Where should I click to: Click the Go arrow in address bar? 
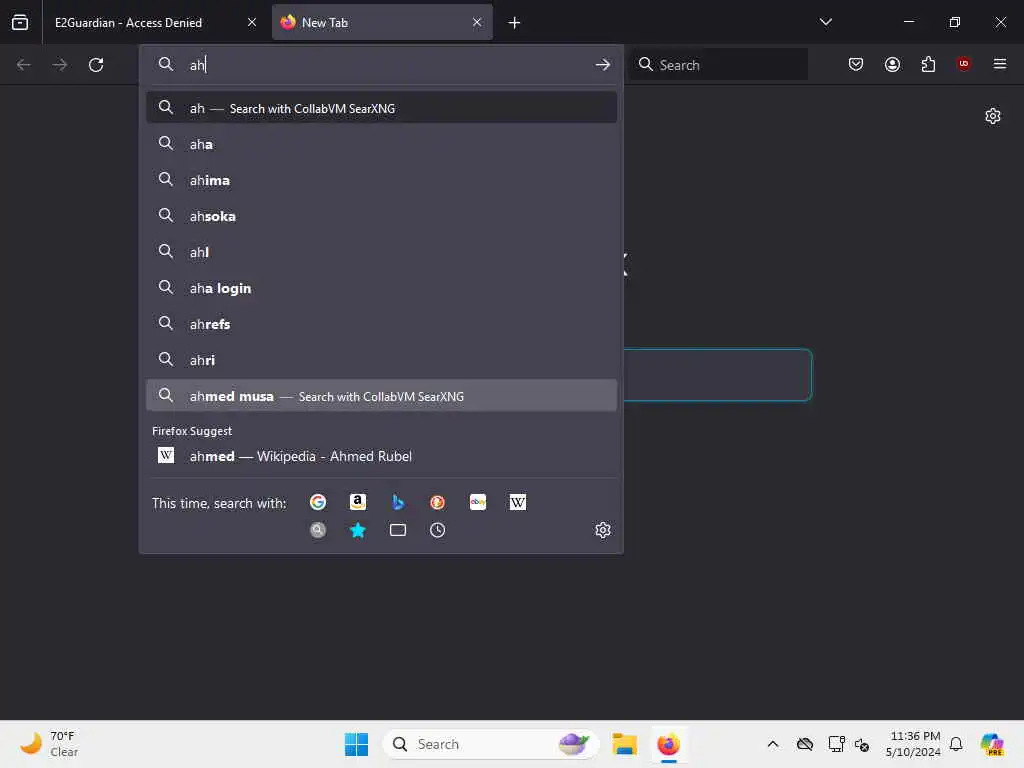[x=602, y=65]
